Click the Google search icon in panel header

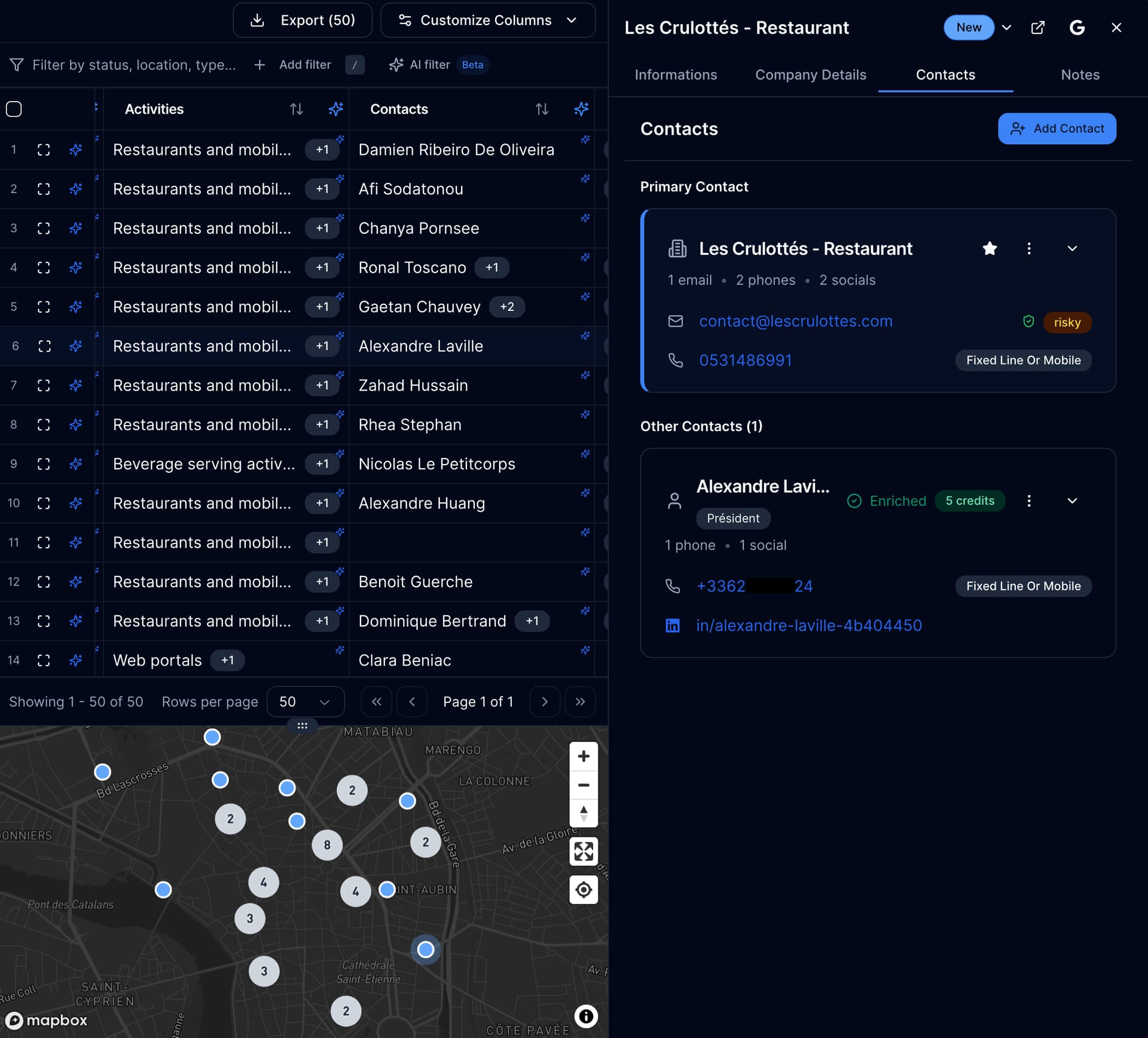click(x=1077, y=28)
